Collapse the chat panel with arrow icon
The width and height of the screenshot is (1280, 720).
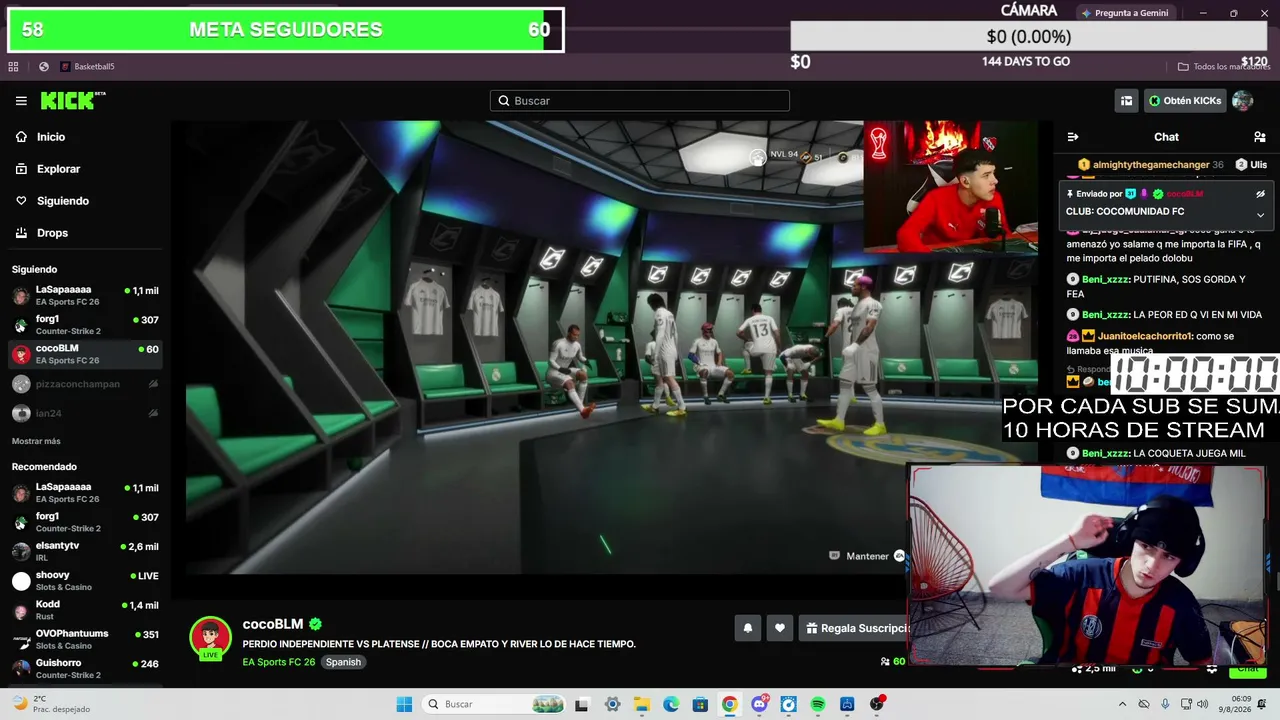1073,137
